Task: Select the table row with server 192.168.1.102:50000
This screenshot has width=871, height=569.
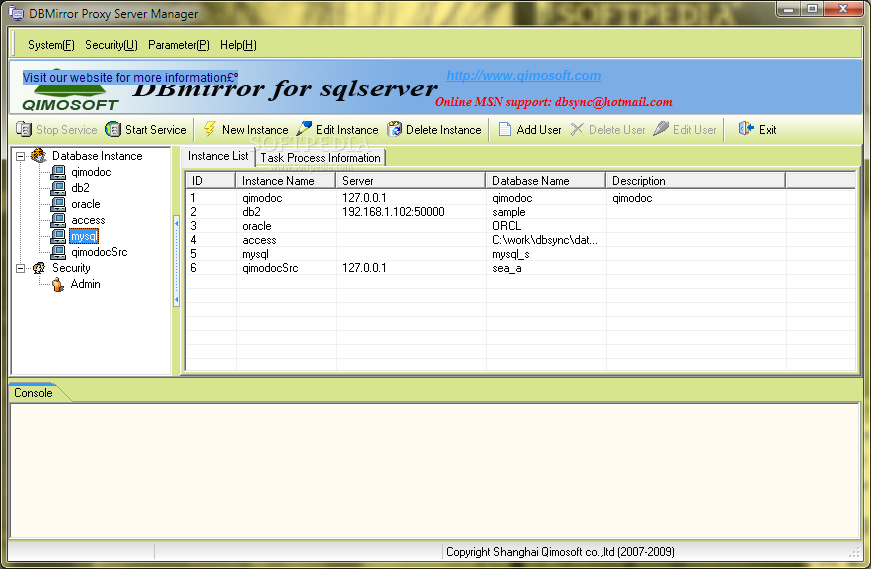Action: [x=520, y=212]
